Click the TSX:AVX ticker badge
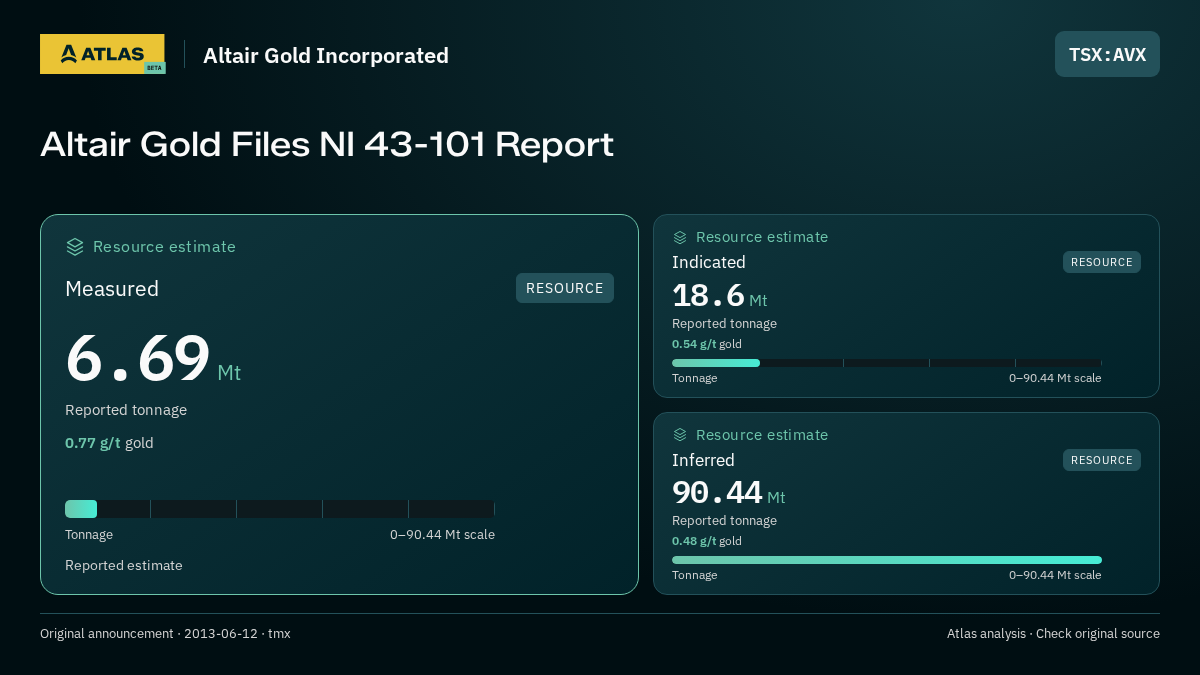1200x675 pixels. (x=1107, y=54)
